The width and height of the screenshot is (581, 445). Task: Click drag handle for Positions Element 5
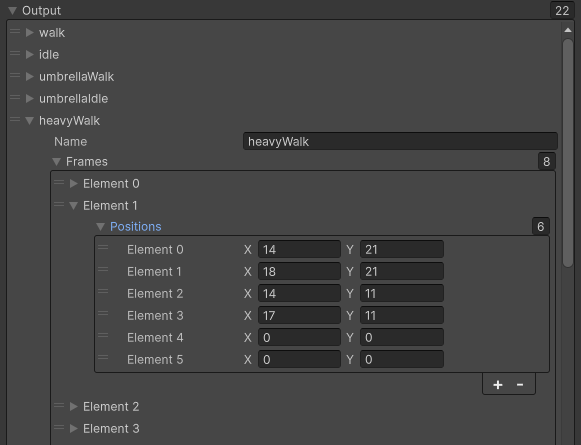click(103, 357)
